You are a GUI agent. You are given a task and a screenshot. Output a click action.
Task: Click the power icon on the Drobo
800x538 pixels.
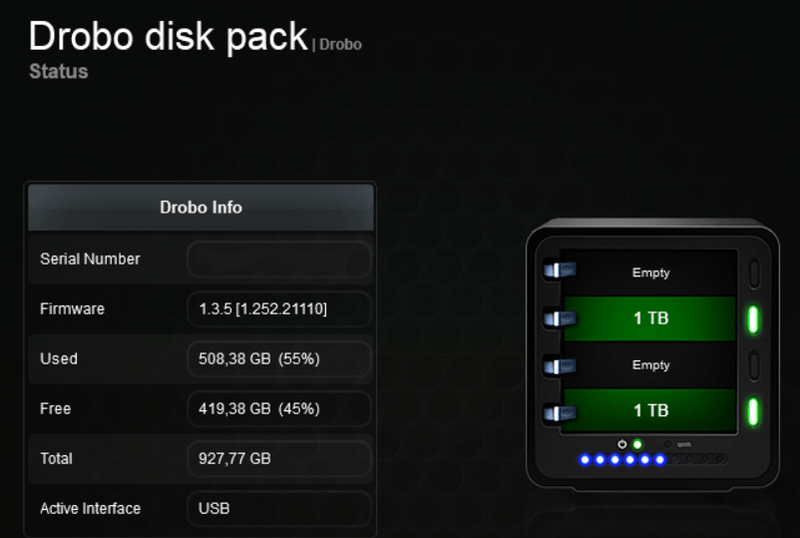[x=622, y=443]
